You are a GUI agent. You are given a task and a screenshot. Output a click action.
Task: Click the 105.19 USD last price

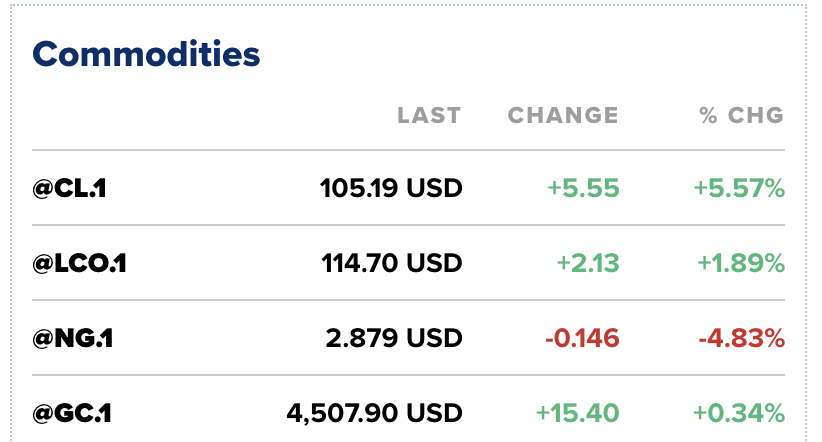[391, 187]
